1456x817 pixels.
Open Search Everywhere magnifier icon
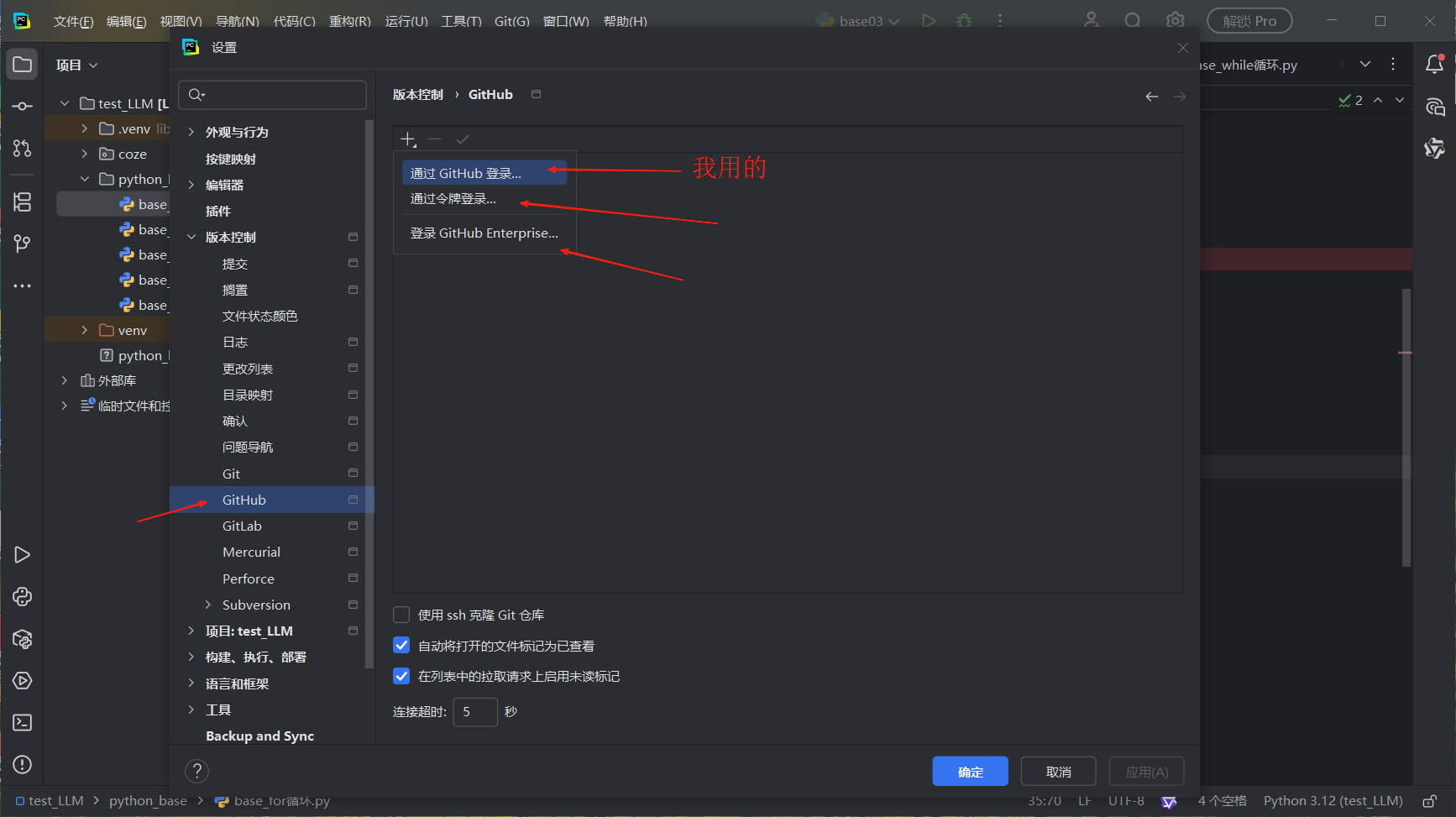point(1133,21)
